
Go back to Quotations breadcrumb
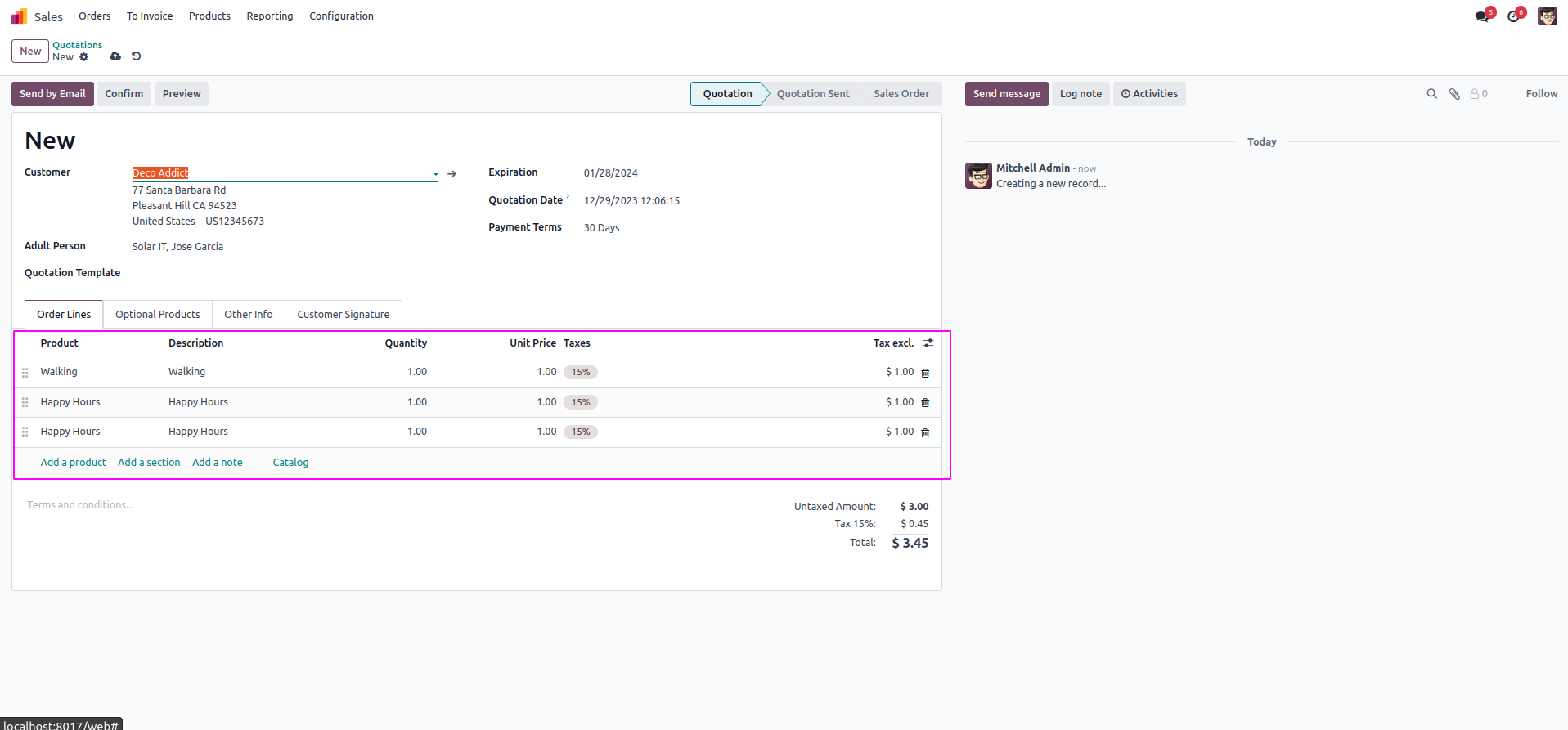(x=78, y=45)
